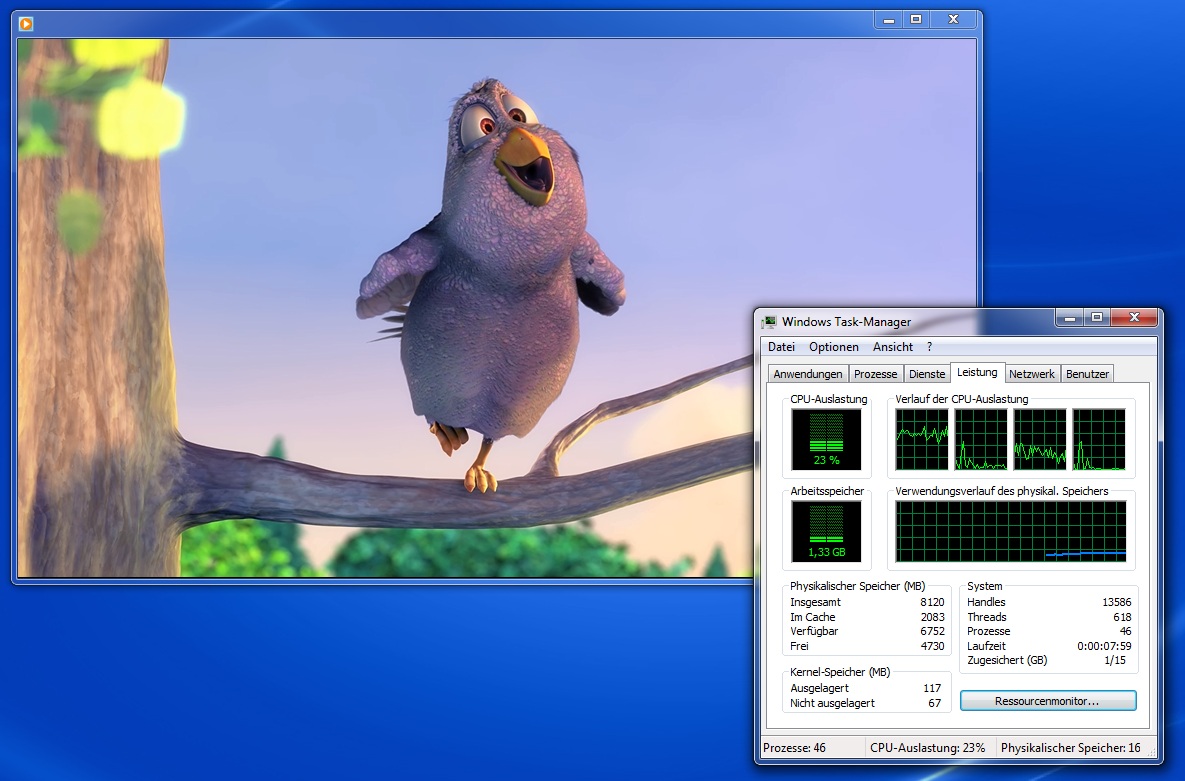Maximize the video player window
This screenshot has width=1185, height=781.
pos(916,20)
